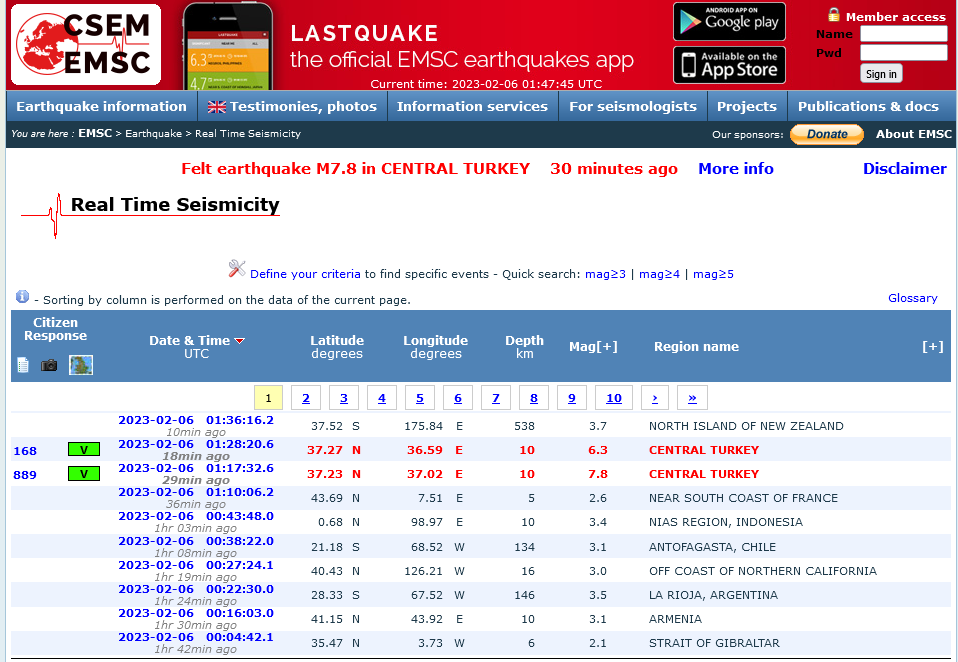Open the 00:43:48.0 Nias Region entry
The height and width of the screenshot is (662, 958).
coord(196,516)
